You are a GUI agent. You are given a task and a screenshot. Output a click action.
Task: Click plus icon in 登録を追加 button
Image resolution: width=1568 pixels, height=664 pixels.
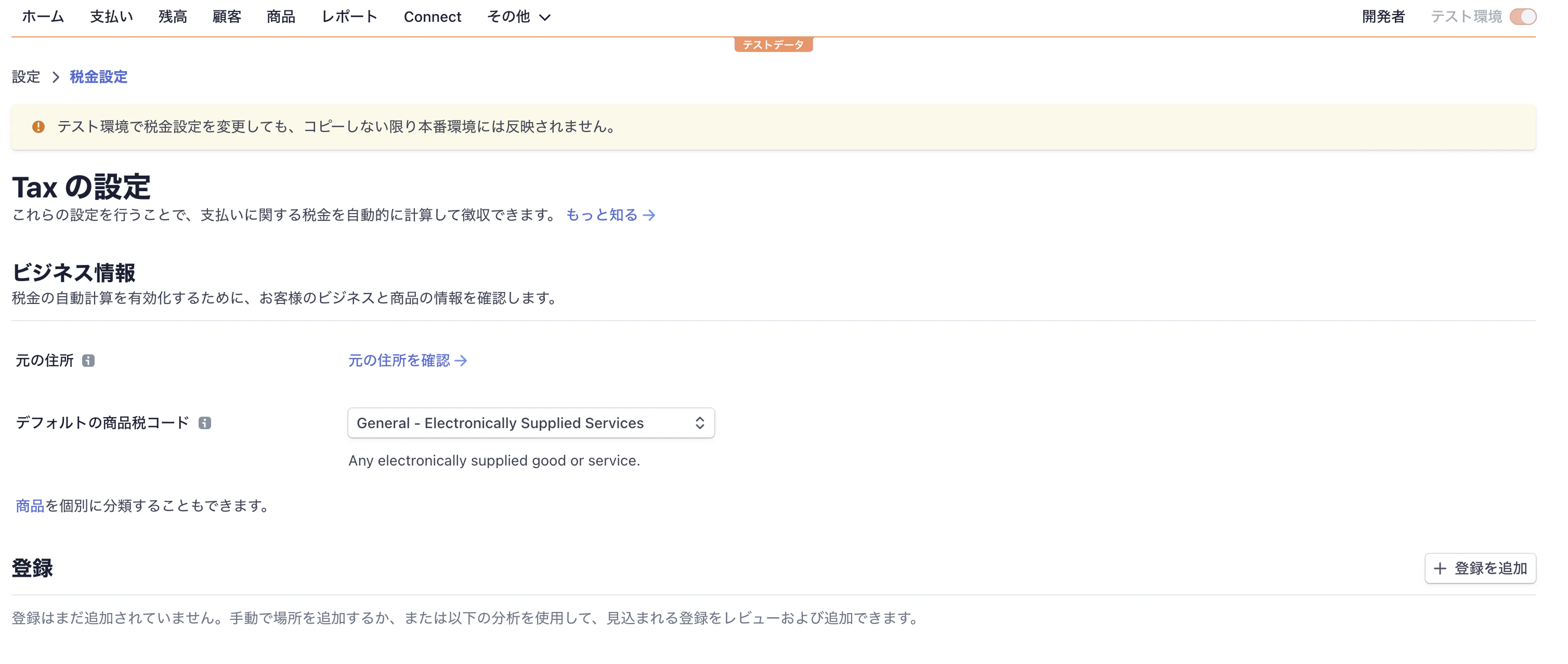(1440, 568)
